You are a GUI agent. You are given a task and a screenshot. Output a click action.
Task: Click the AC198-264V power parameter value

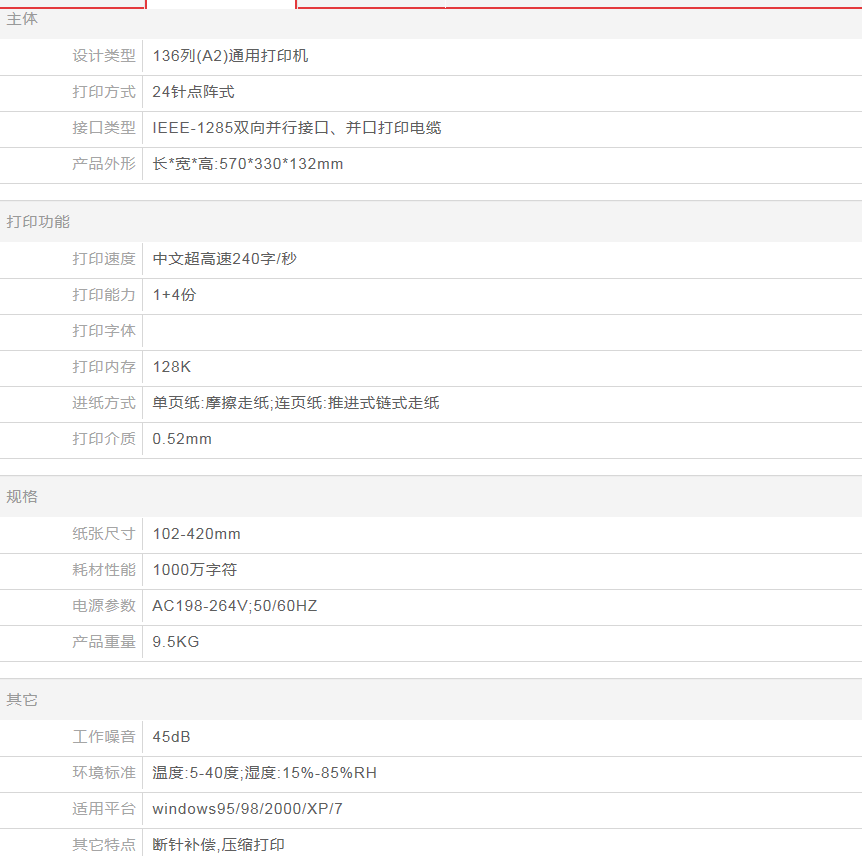point(234,606)
